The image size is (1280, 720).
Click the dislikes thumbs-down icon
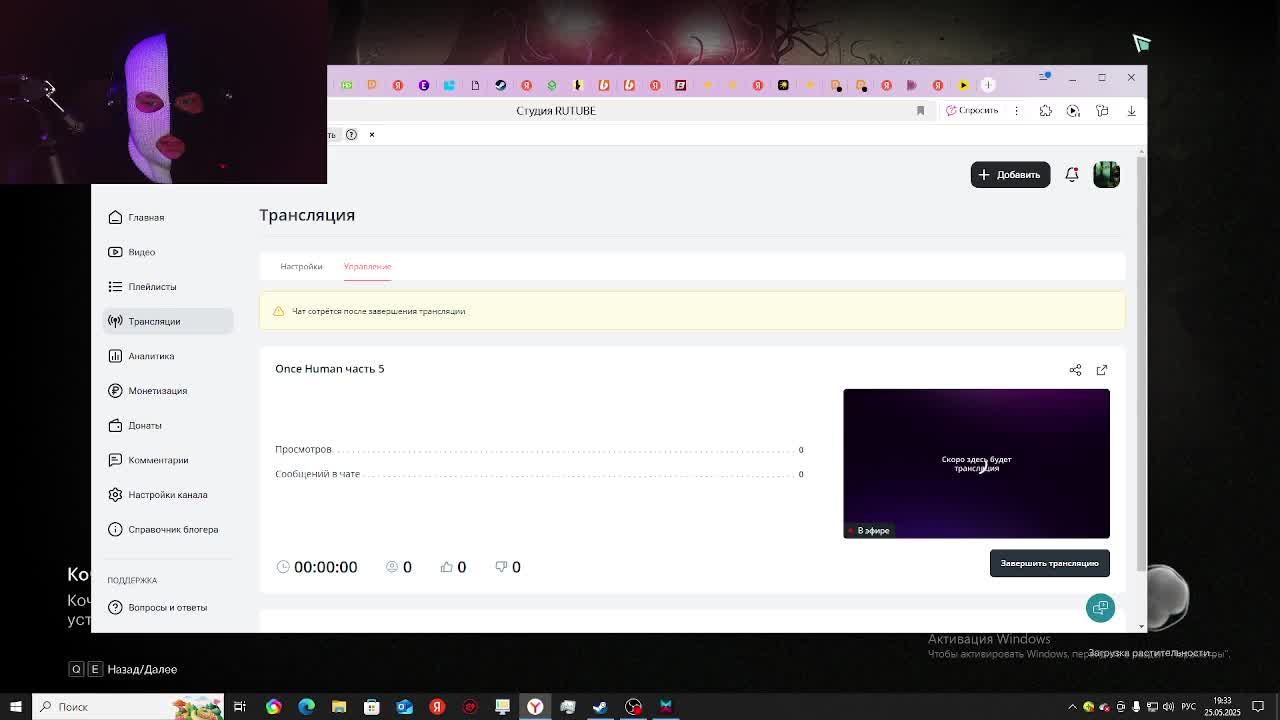pyautogui.click(x=501, y=567)
